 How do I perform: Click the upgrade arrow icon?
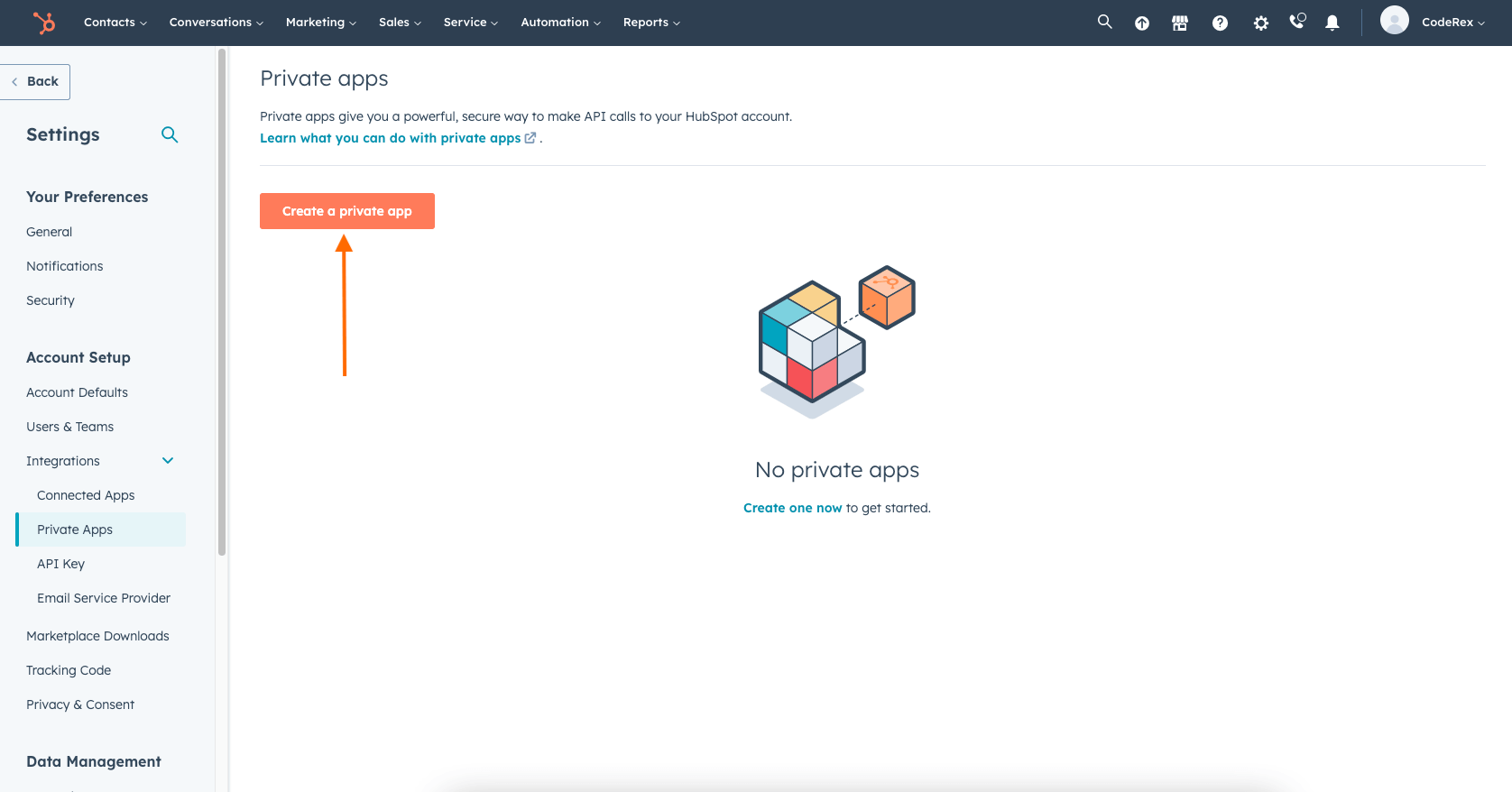pyautogui.click(x=1142, y=23)
